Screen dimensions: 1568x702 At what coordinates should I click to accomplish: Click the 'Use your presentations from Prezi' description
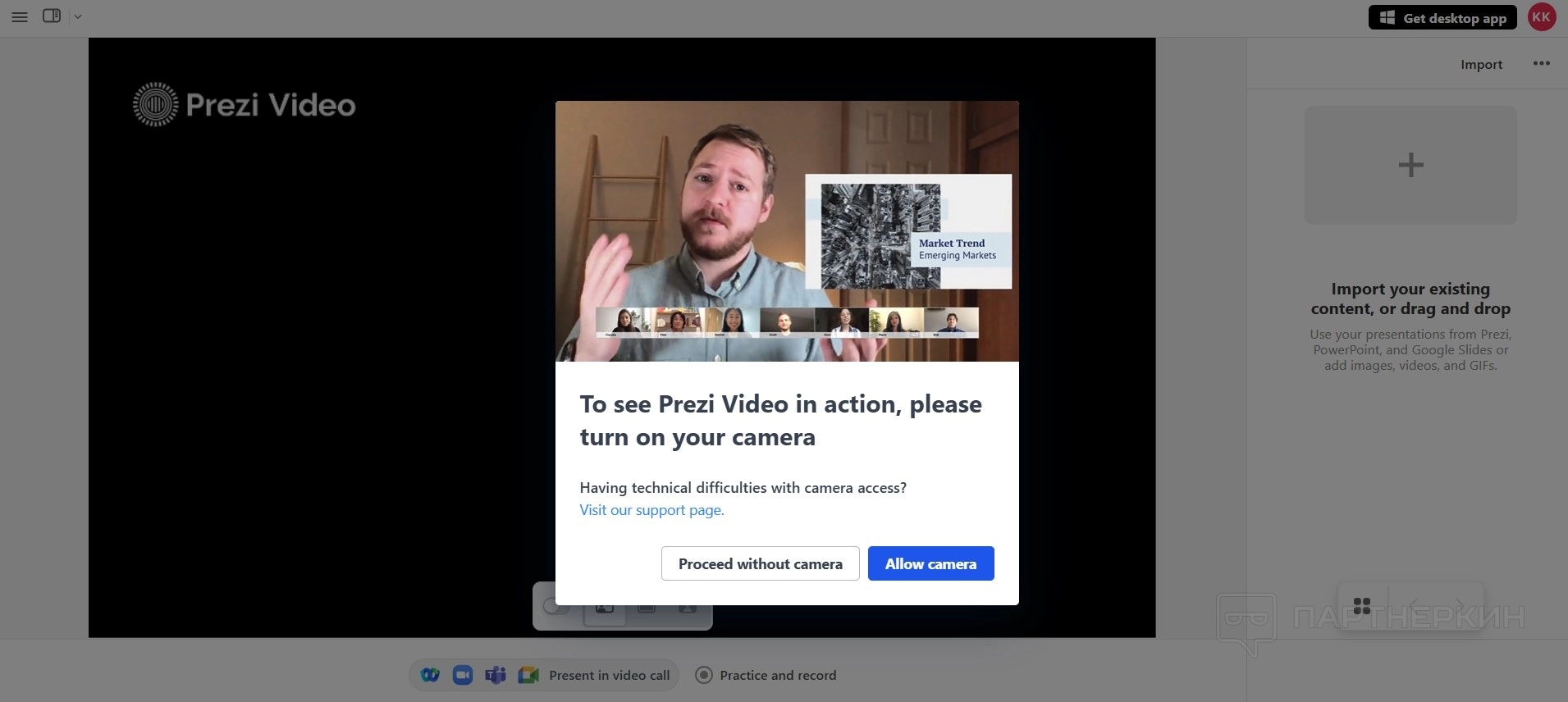1410,349
